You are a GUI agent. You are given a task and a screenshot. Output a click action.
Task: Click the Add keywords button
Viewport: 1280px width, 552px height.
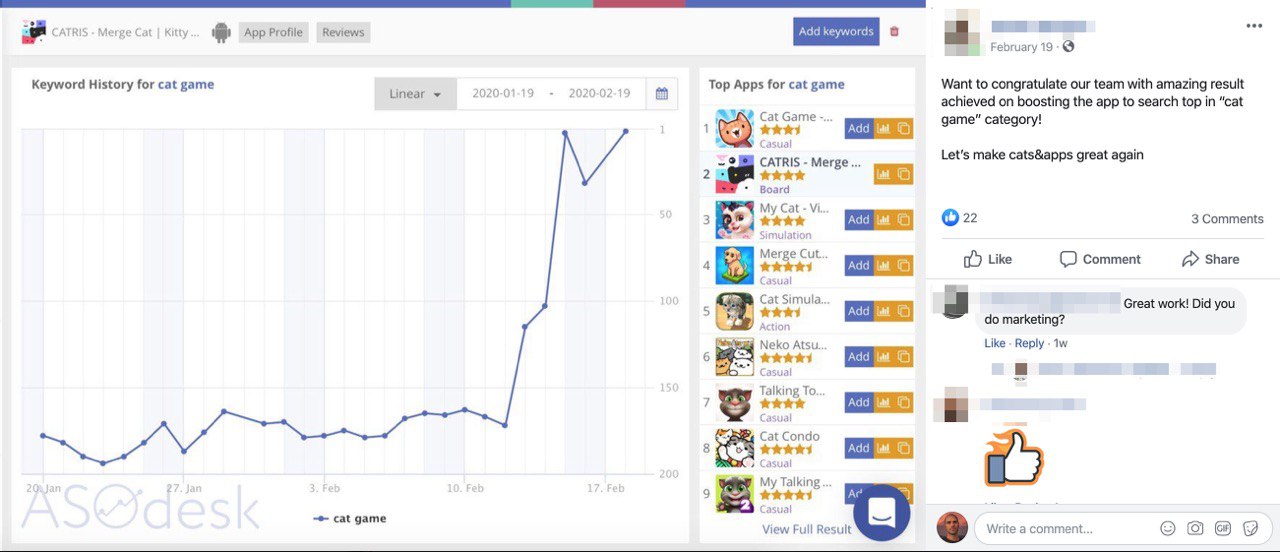(836, 31)
